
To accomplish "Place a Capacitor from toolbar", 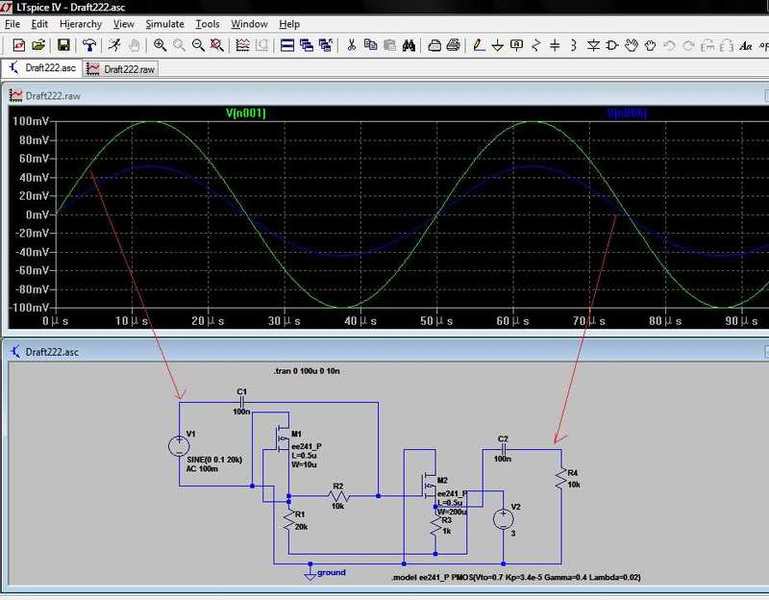I will click(x=555, y=46).
